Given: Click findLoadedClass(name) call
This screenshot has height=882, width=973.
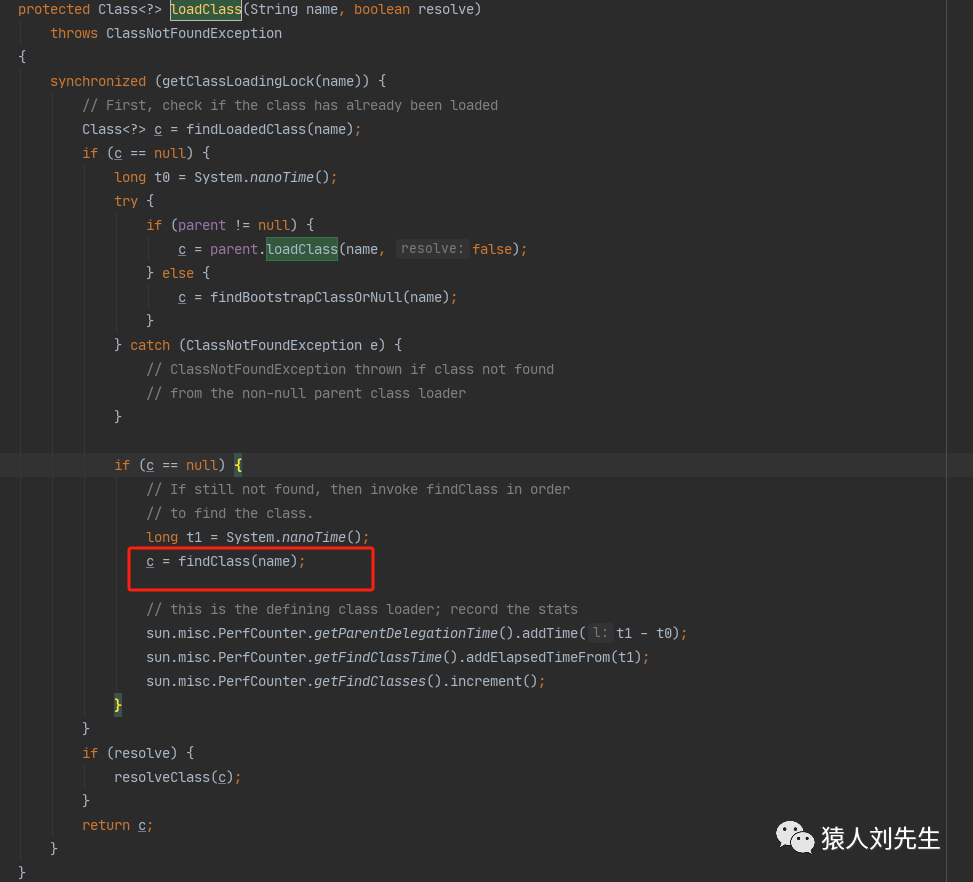Looking at the screenshot, I should click(x=270, y=129).
